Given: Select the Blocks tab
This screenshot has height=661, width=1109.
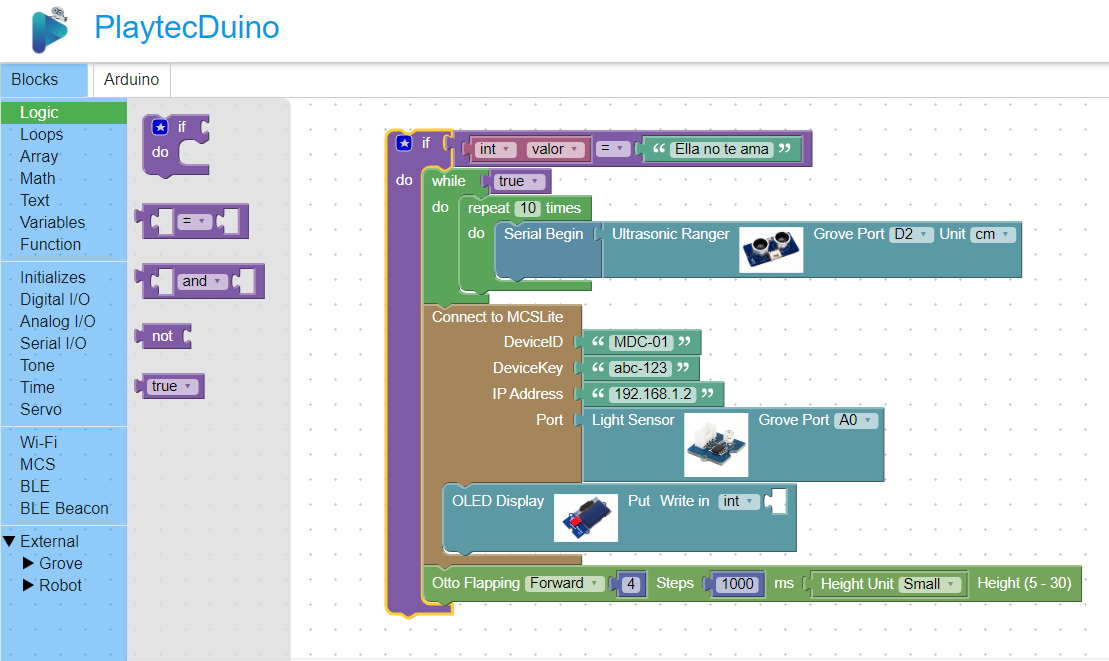Looking at the screenshot, I should pos(35,80).
